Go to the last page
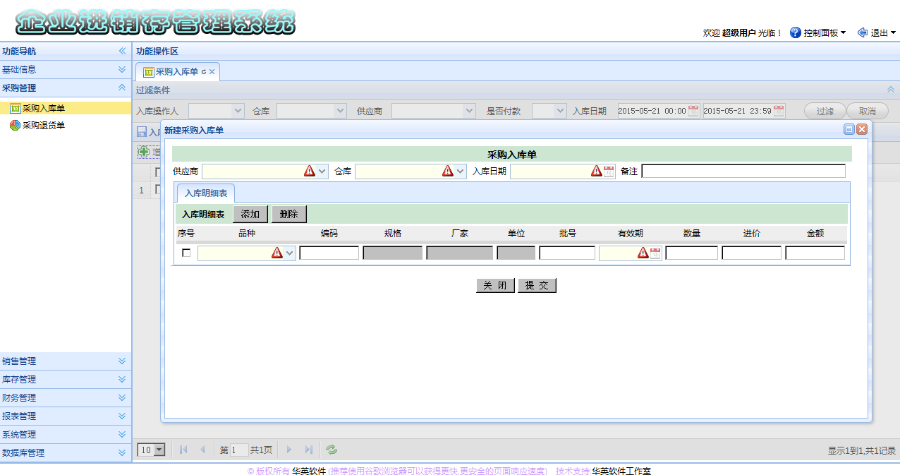 309,450
